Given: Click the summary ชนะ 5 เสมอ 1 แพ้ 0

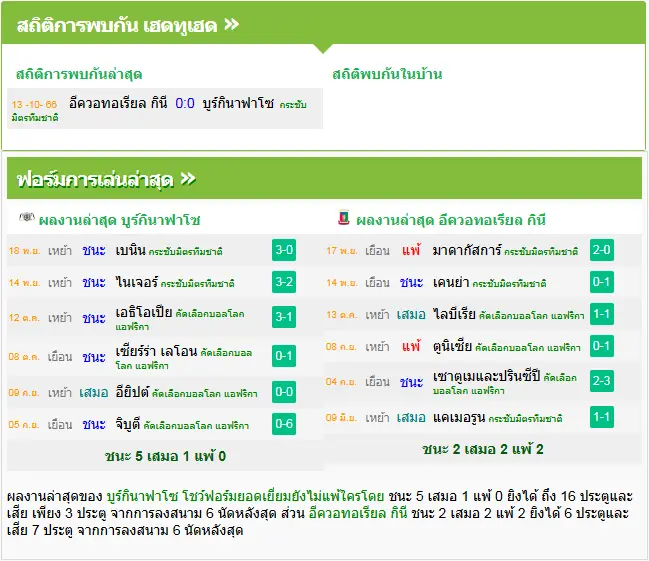Looking at the screenshot, I should [165, 456].
